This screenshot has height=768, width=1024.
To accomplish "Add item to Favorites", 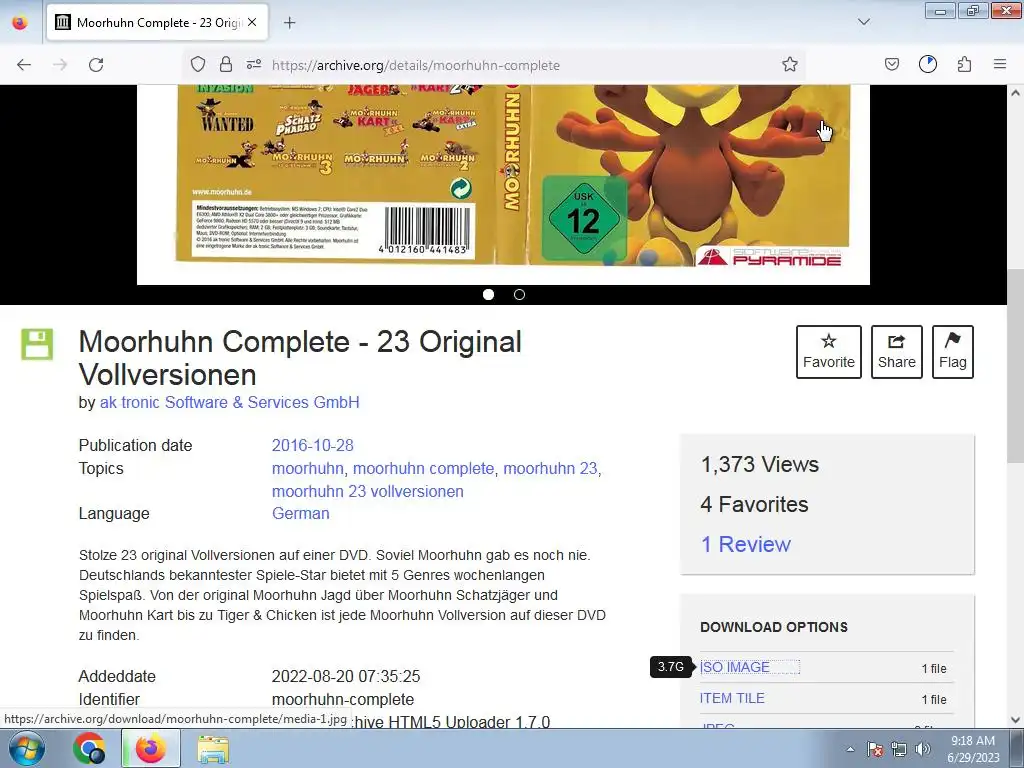I will [828, 352].
